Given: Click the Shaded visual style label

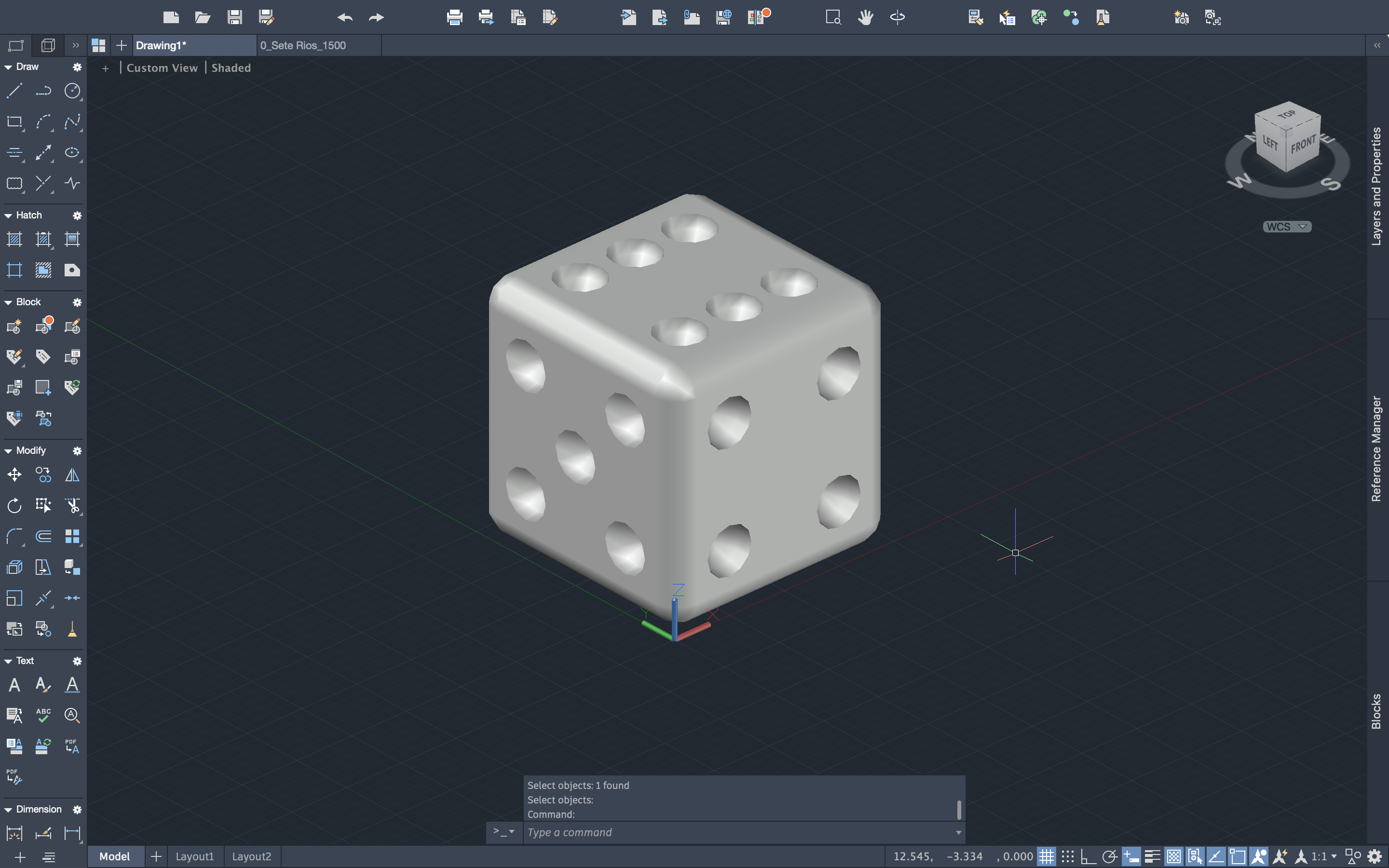Looking at the screenshot, I should [231, 68].
